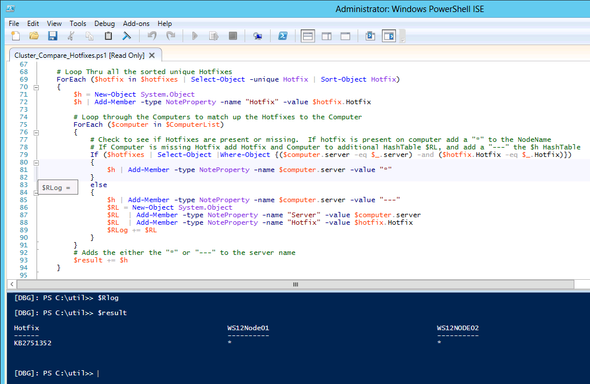Click the Cut scissors icon
The height and width of the screenshot is (384, 590).
coord(71,36)
